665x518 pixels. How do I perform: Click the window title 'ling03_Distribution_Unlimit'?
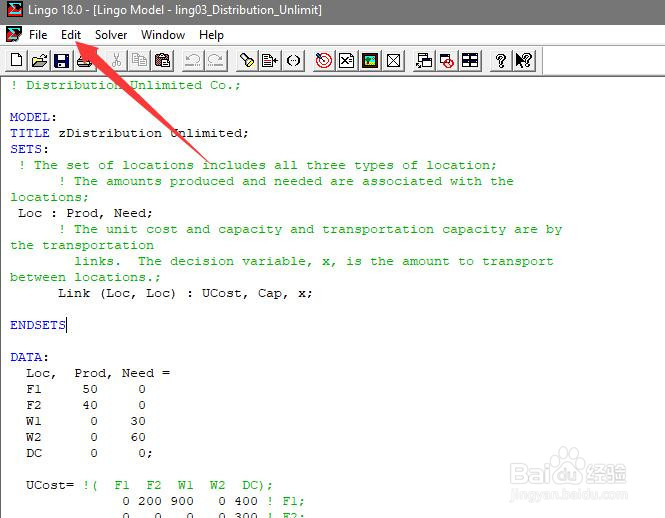245,9
